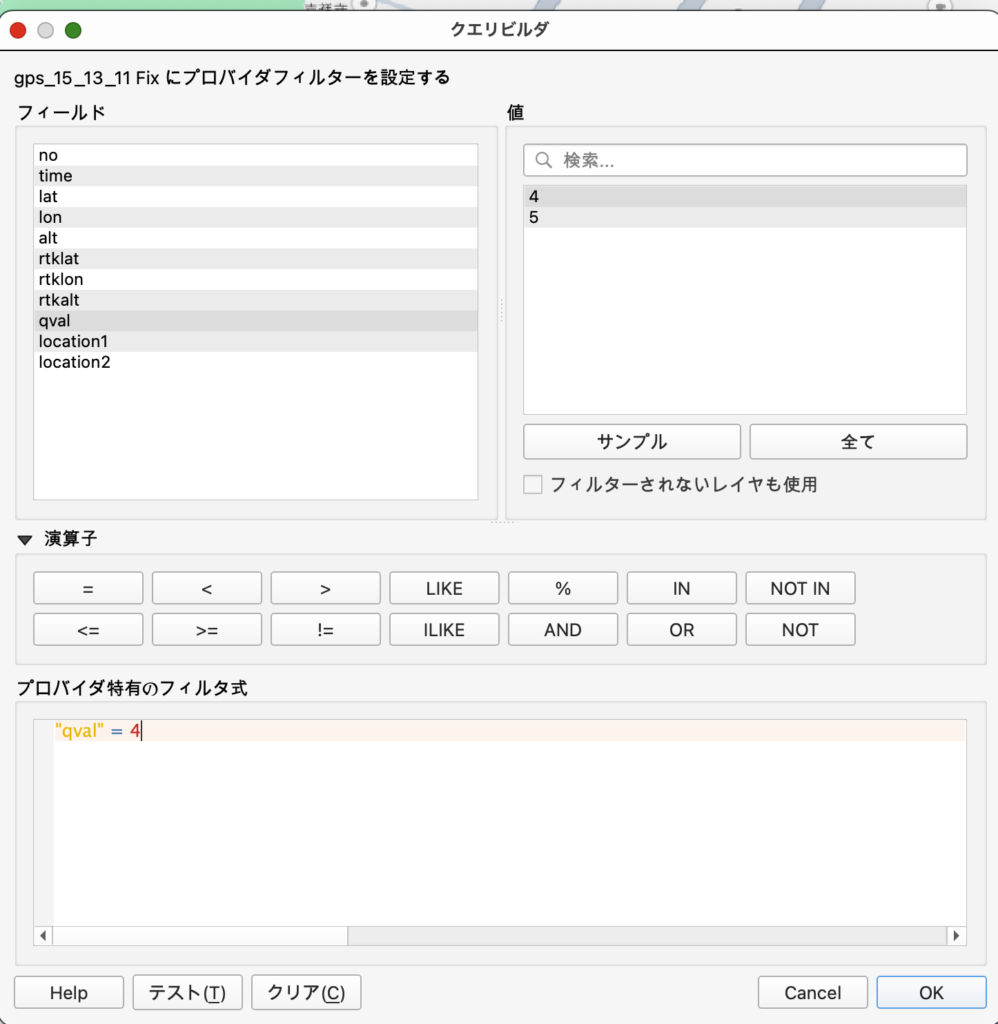
Task: Insert the ILIKE operator
Action: coord(444,630)
